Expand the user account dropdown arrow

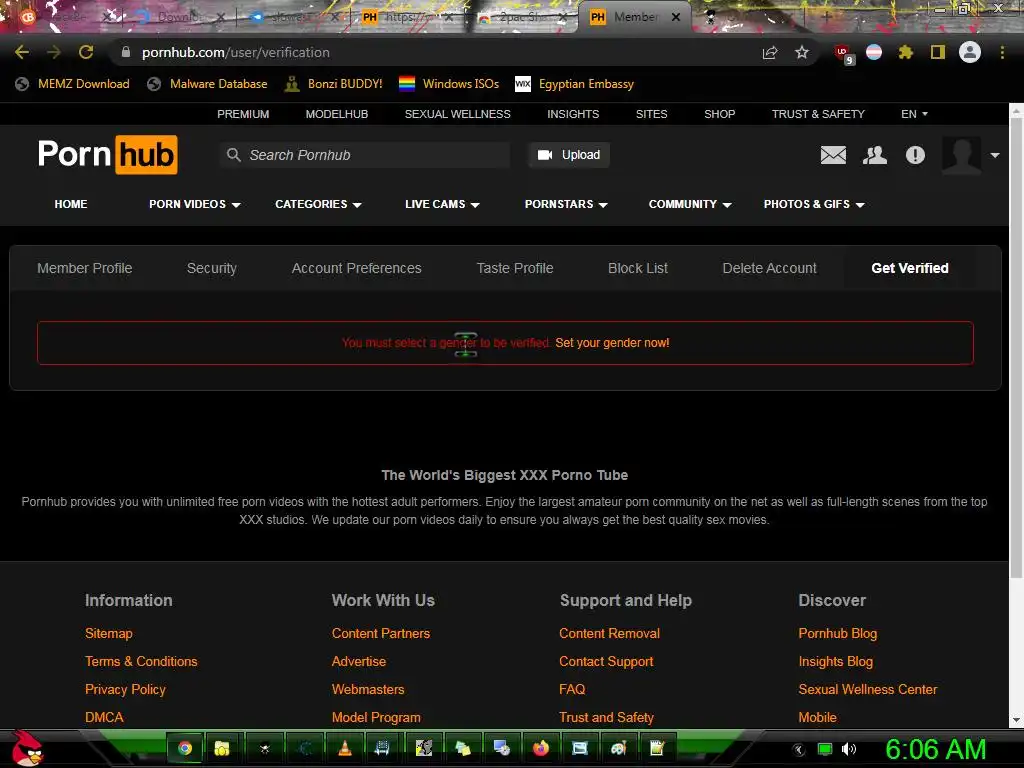995,155
